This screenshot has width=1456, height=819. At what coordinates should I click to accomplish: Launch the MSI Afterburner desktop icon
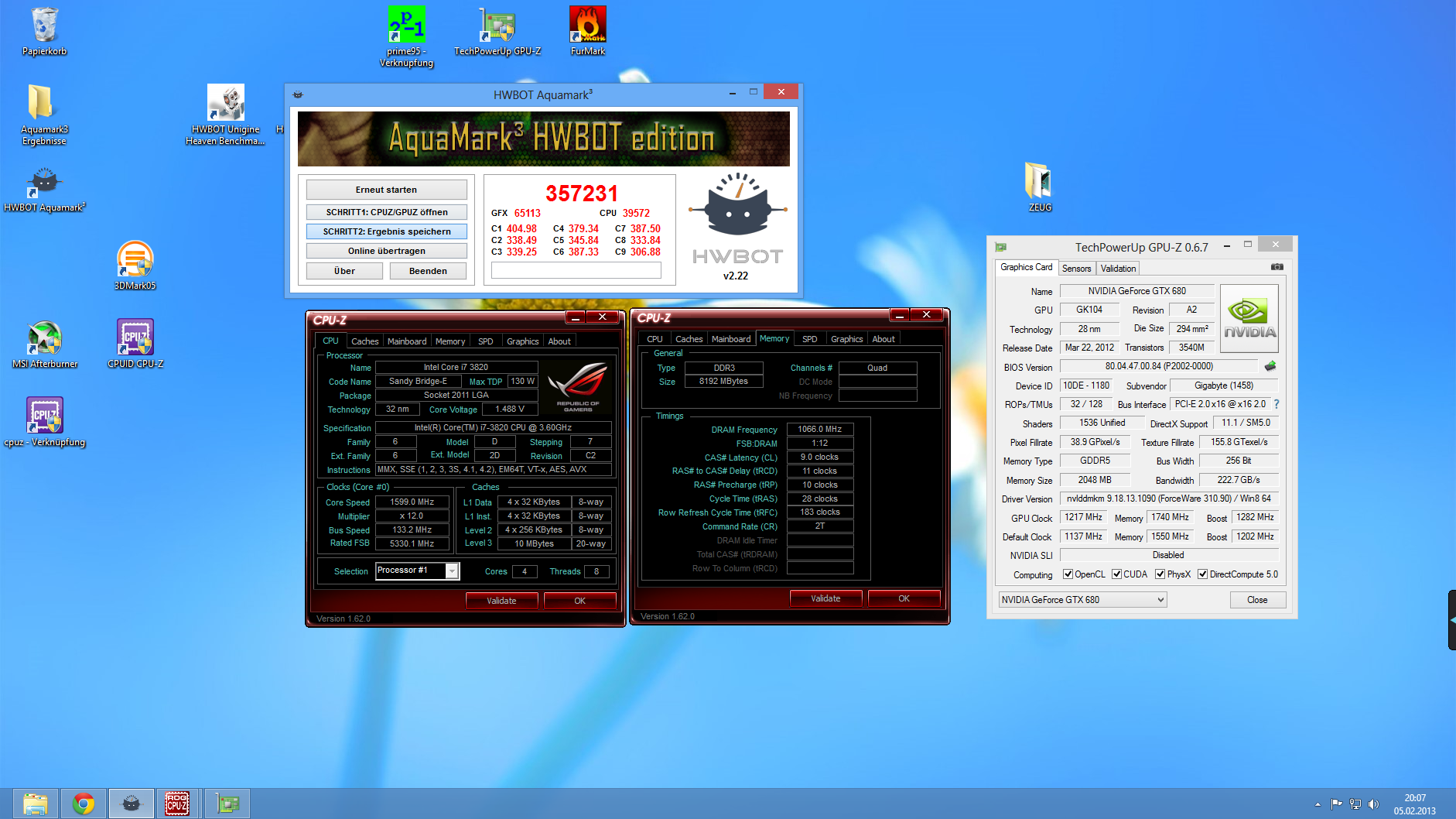[45, 344]
